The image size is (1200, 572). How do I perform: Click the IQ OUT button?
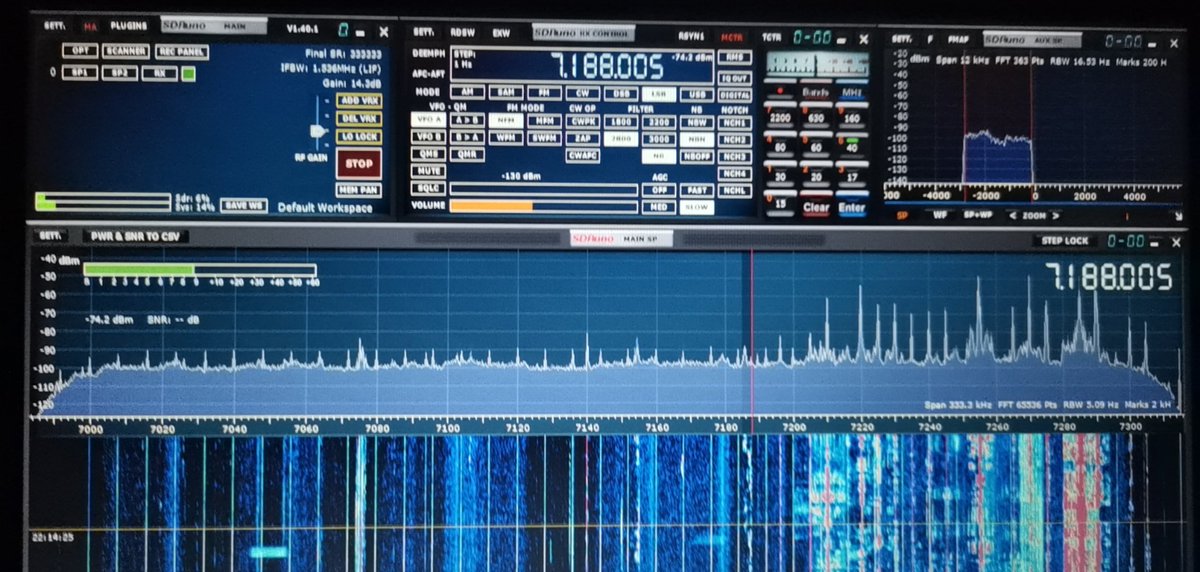tap(735, 78)
